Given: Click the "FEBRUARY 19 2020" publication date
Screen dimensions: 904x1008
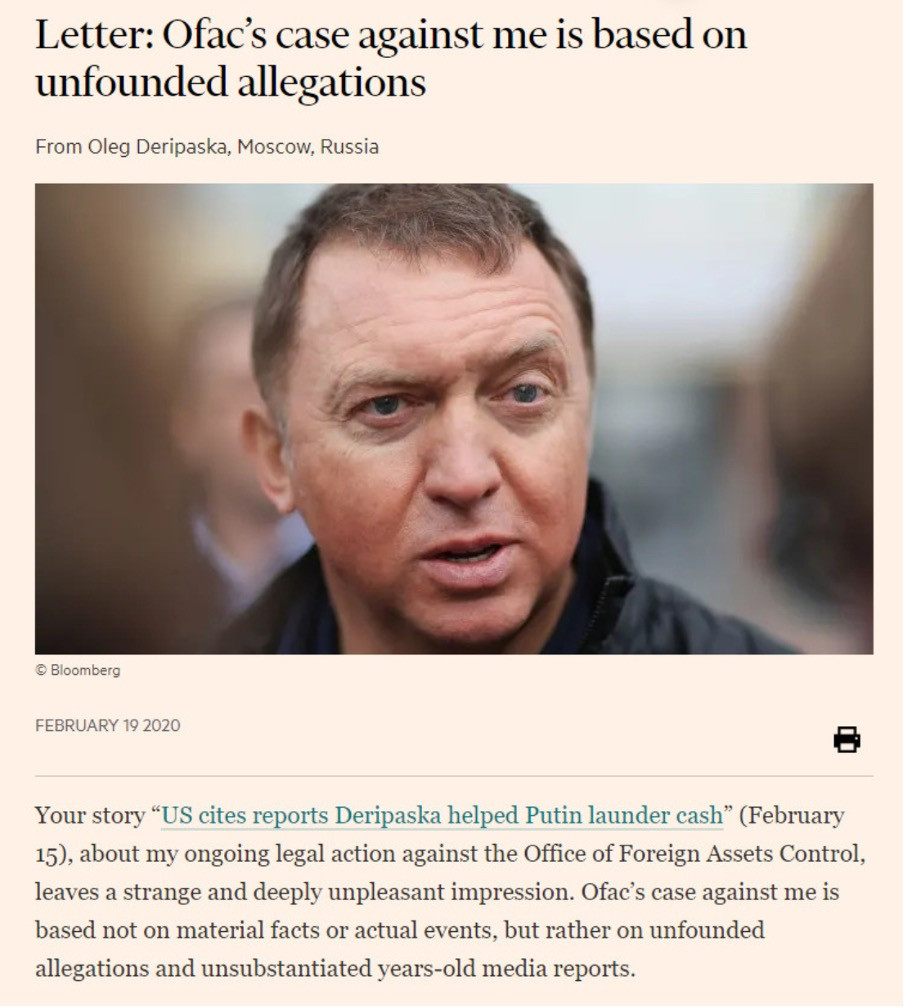Looking at the screenshot, I should click(108, 725).
